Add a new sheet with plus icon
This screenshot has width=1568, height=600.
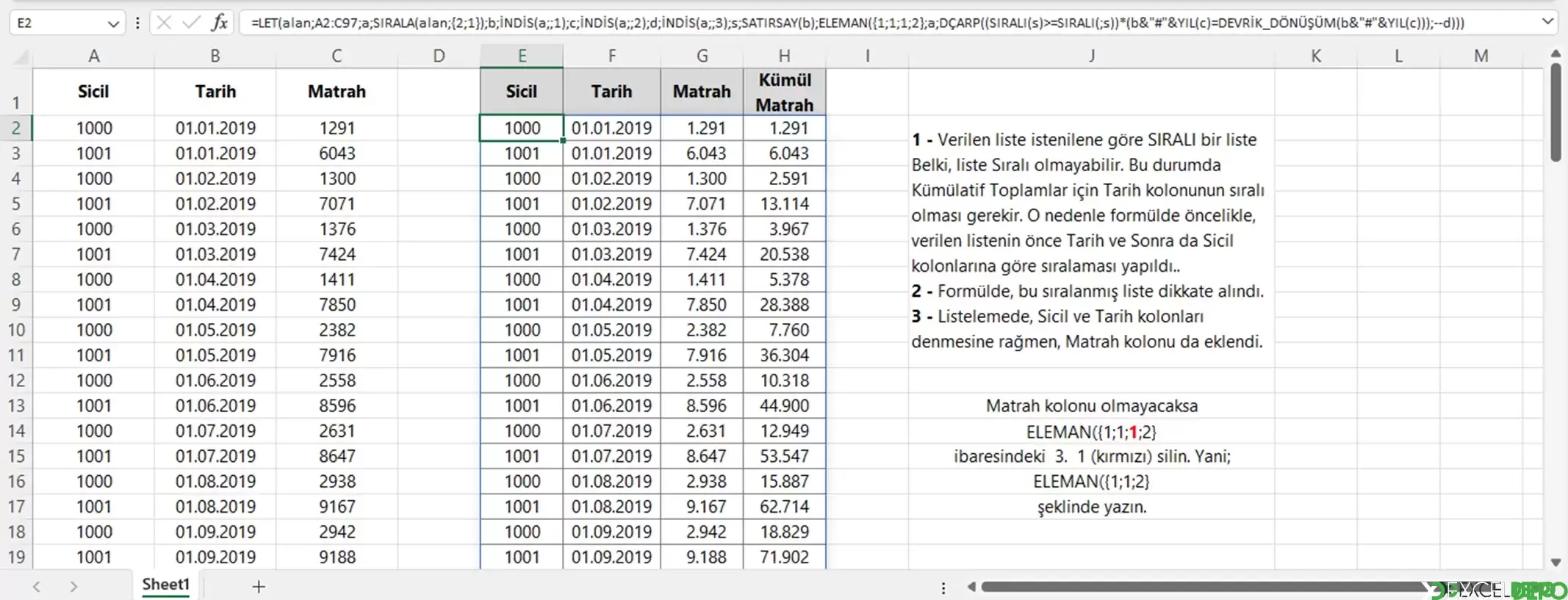258,586
